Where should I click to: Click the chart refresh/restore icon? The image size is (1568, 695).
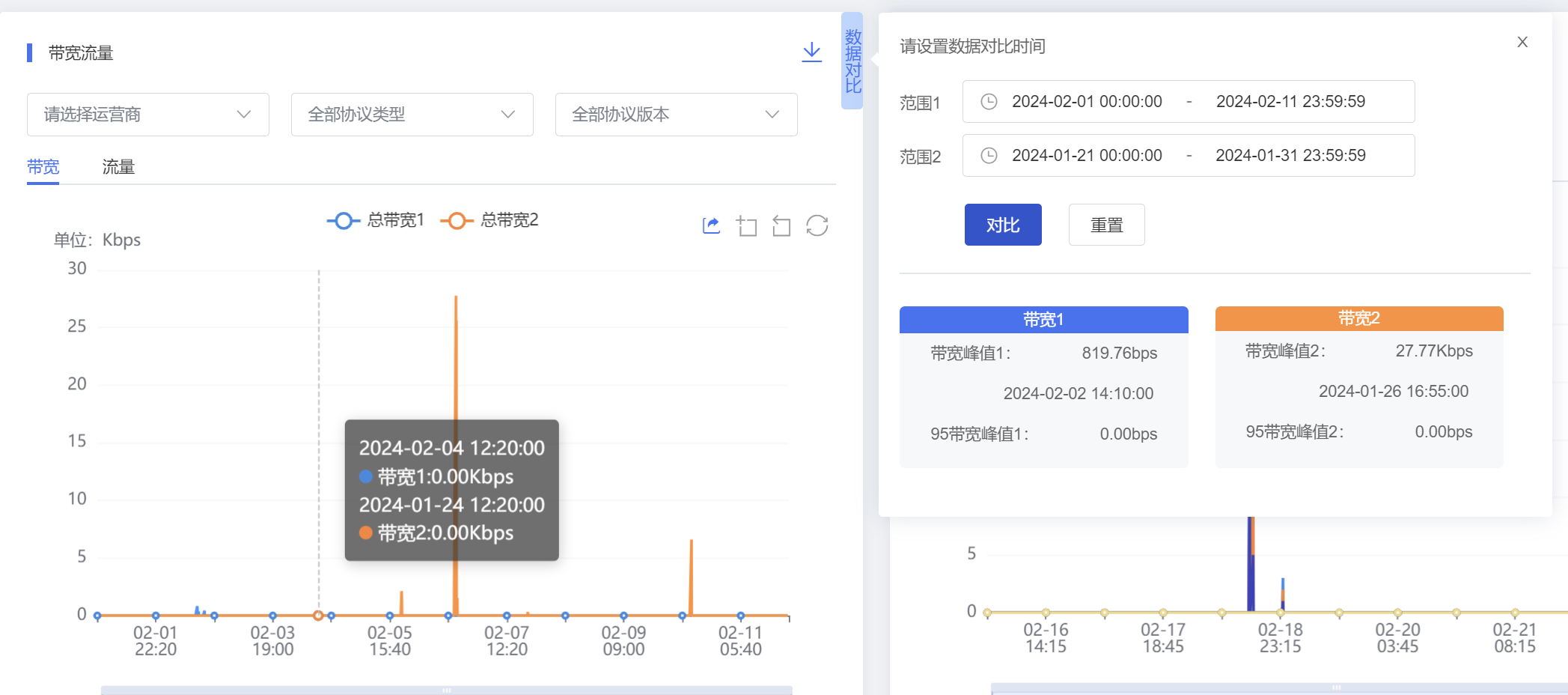click(x=817, y=225)
